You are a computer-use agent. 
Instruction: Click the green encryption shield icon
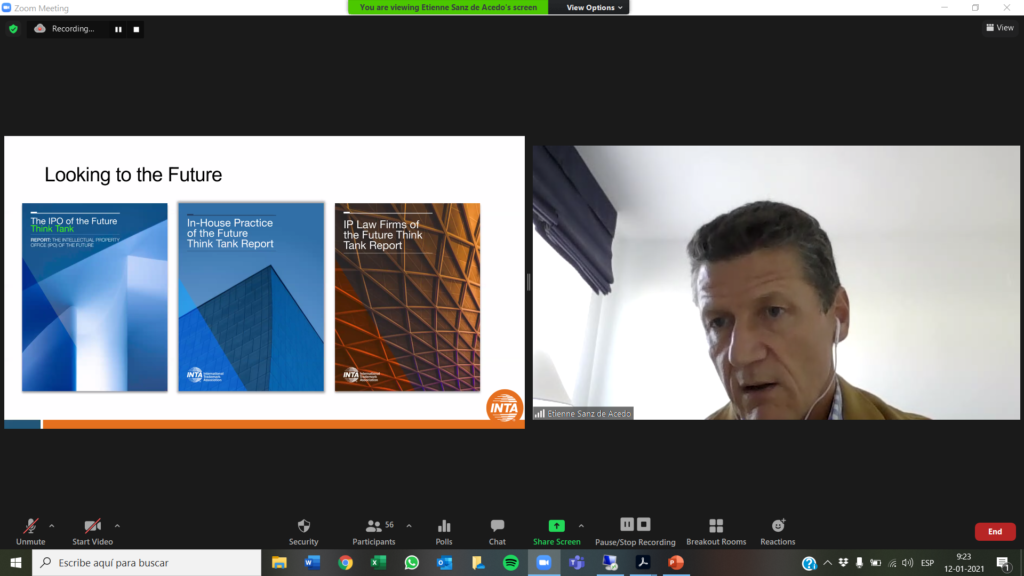[13, 29]
